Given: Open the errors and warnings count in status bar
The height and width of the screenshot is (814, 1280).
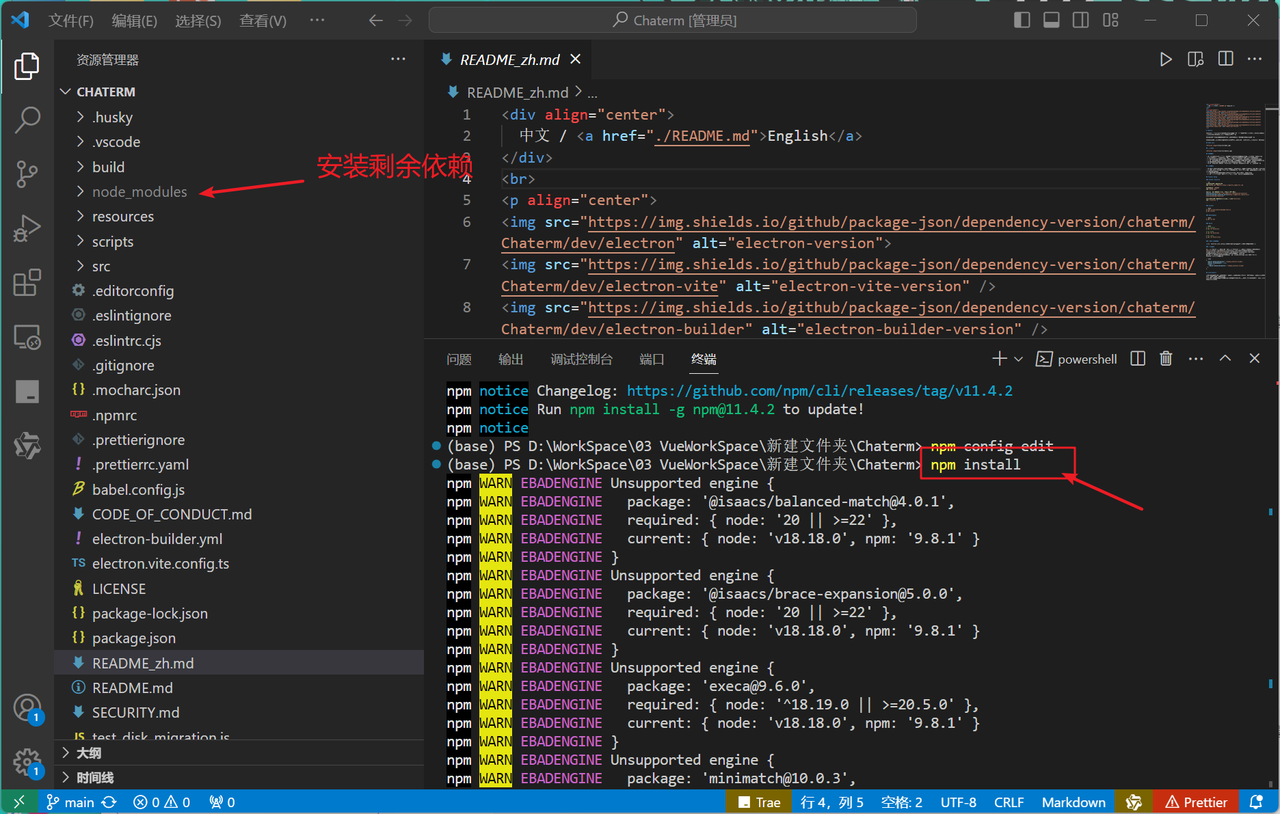Looking at the screenshot, I should point(162,802).
